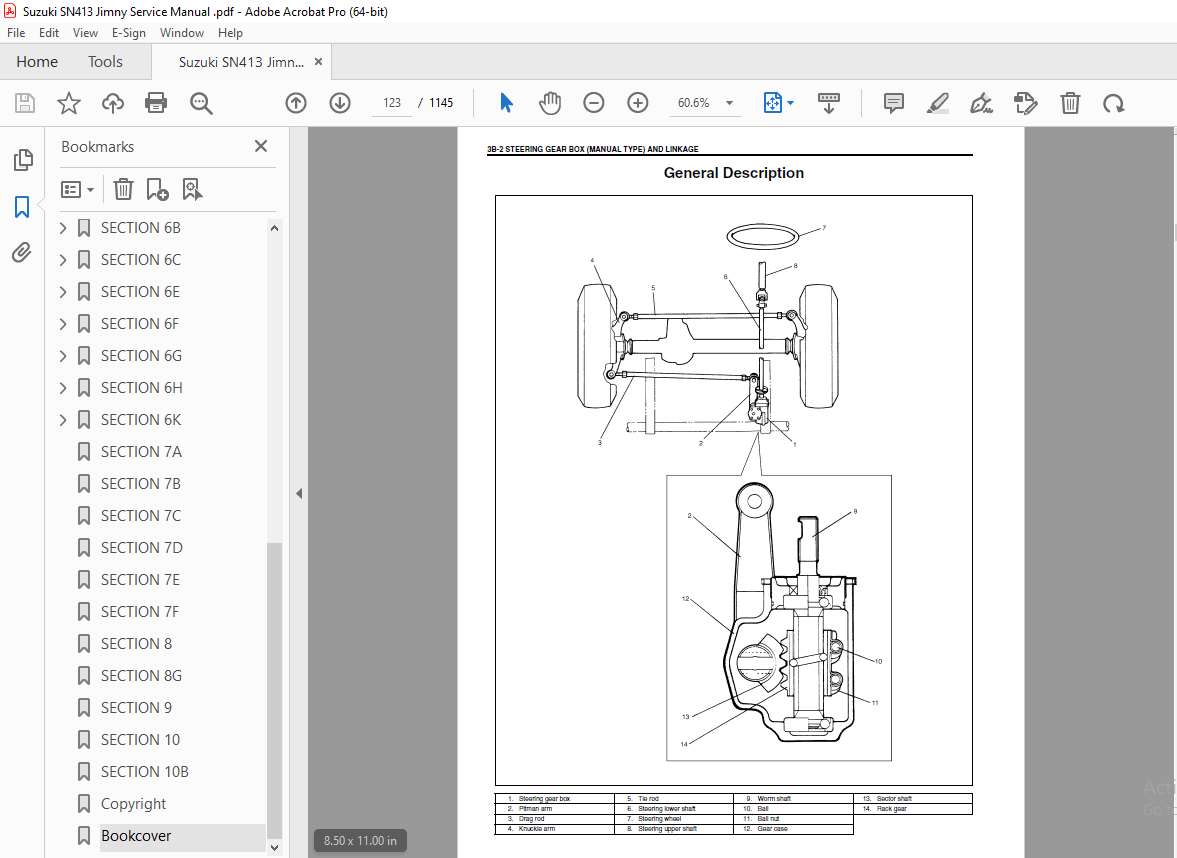Viewport: 1177px width, 858px height.
Task: Jump to SECTION 9 bookmark
Action: [136, 708]
